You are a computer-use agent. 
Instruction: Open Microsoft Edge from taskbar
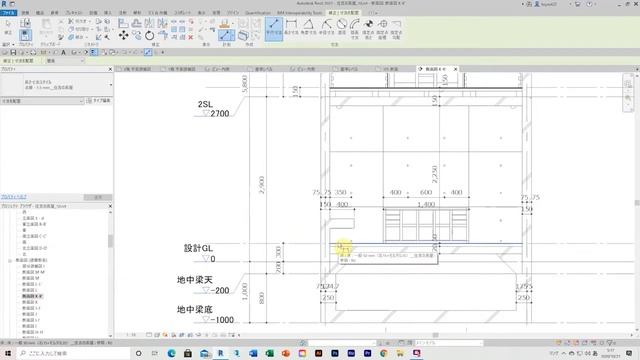tap(171, 353)
